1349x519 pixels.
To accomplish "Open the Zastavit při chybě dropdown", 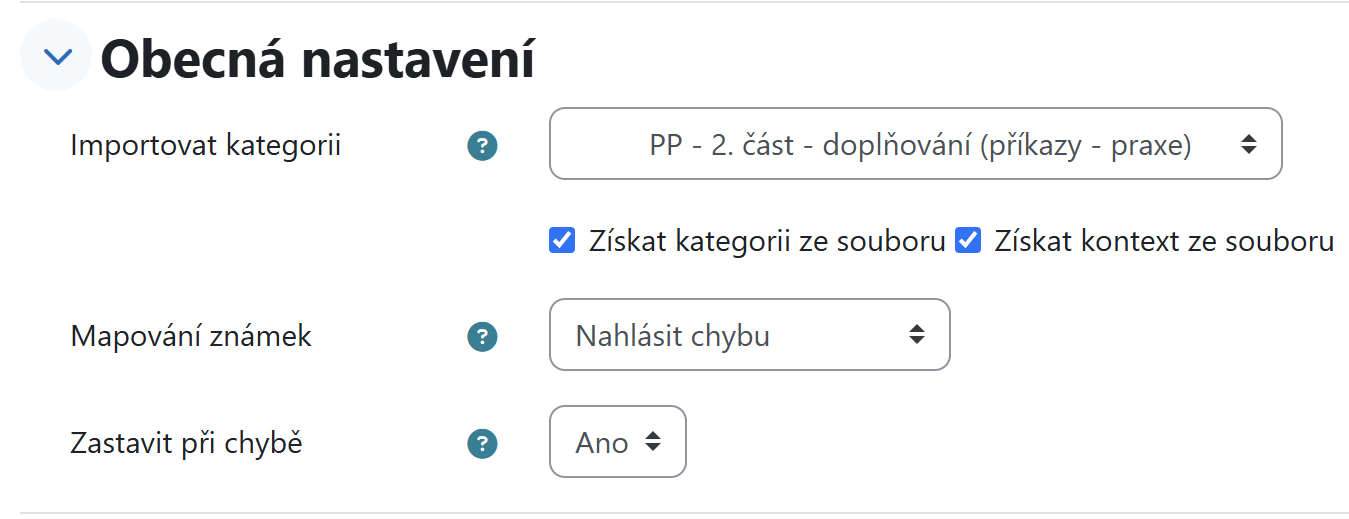I will coord(618,441).
